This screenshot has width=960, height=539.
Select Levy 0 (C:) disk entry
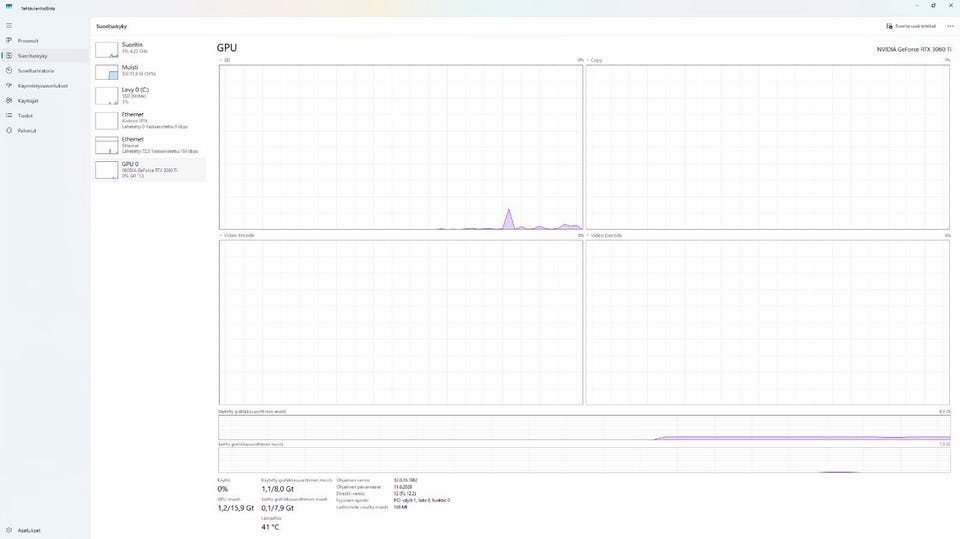(149, 96)
